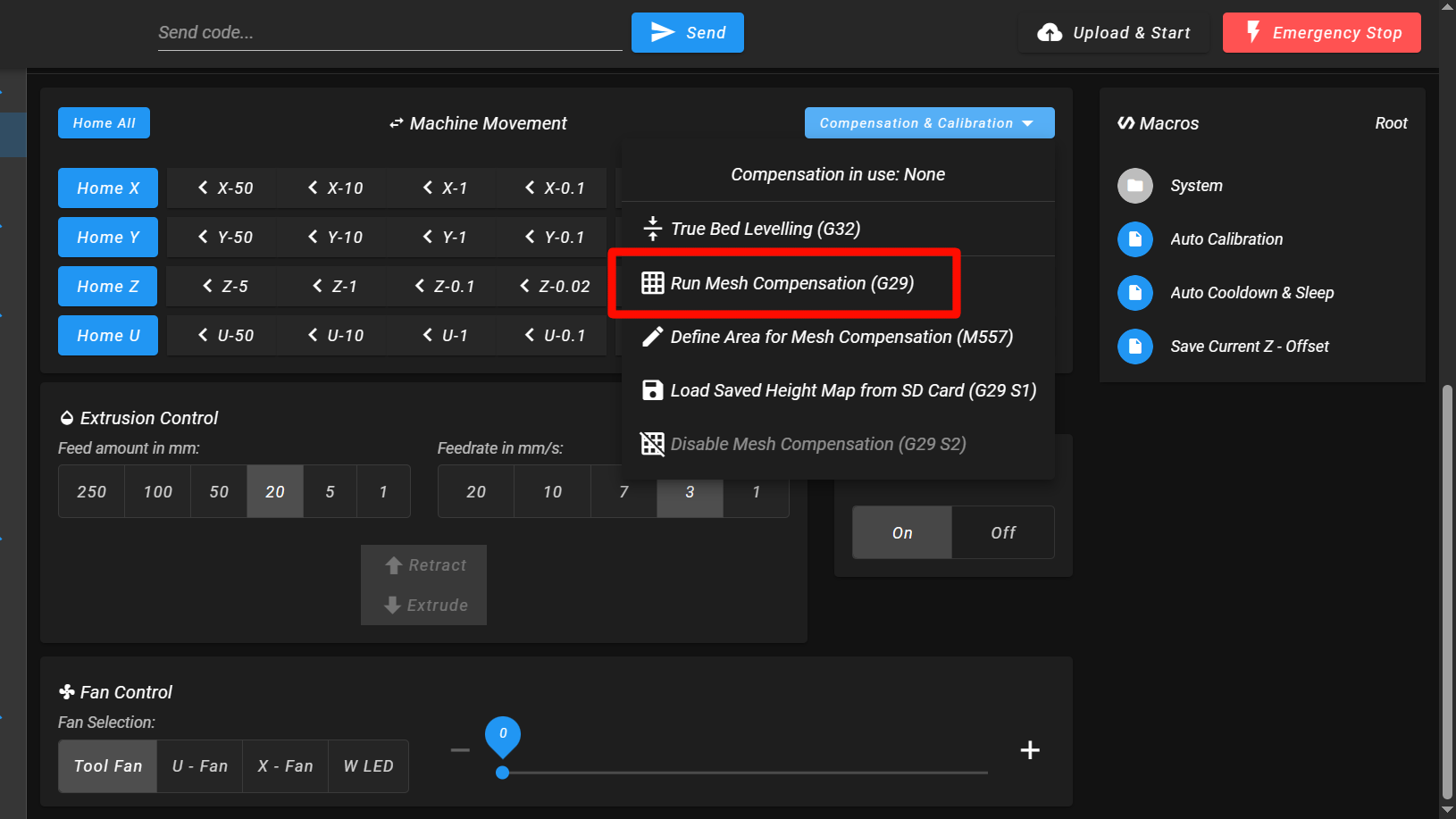
Task: Move Y axis by -1
Action: (x=445, y=238)
